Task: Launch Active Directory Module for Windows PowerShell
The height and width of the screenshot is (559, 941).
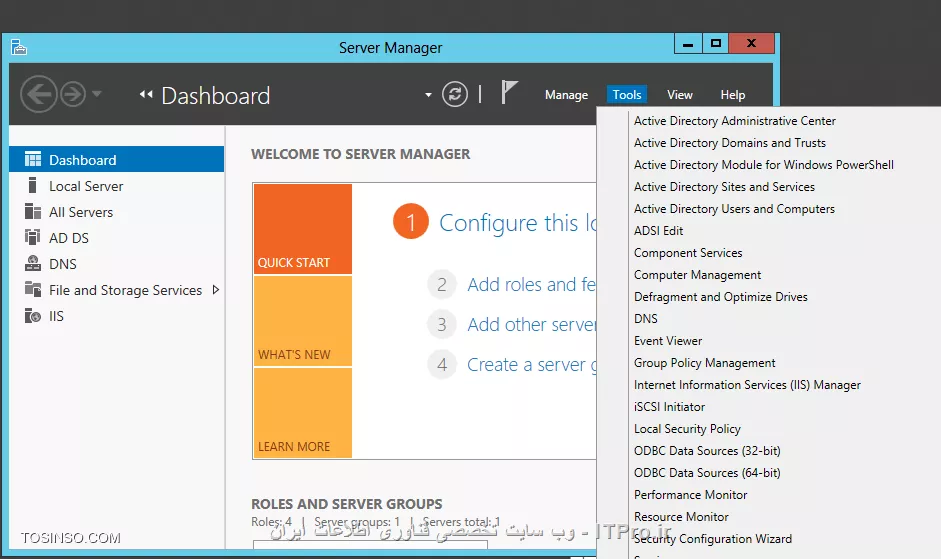Action: pyautogui.click(x=763, y=165)
